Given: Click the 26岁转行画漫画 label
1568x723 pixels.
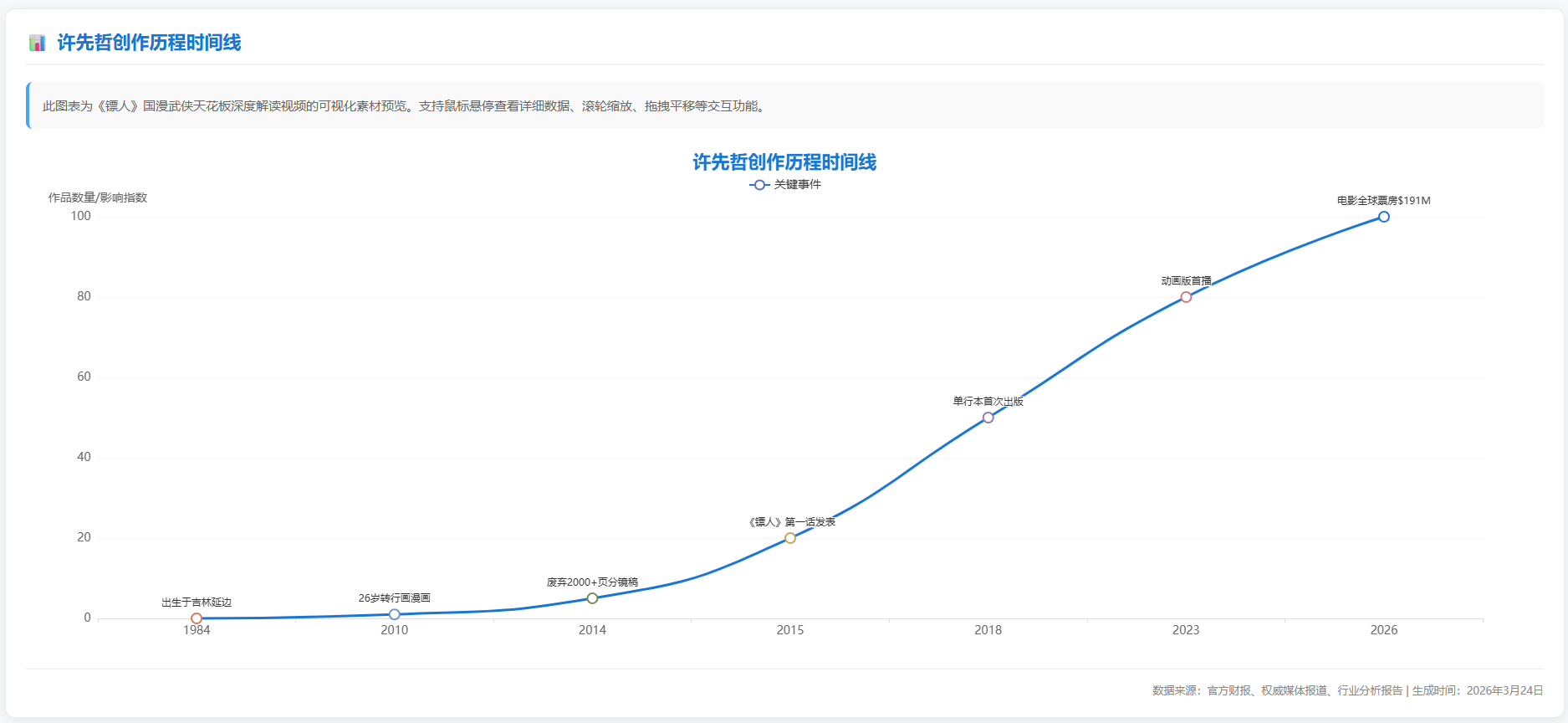Looking at the screenshot, I should pos(395,598).
